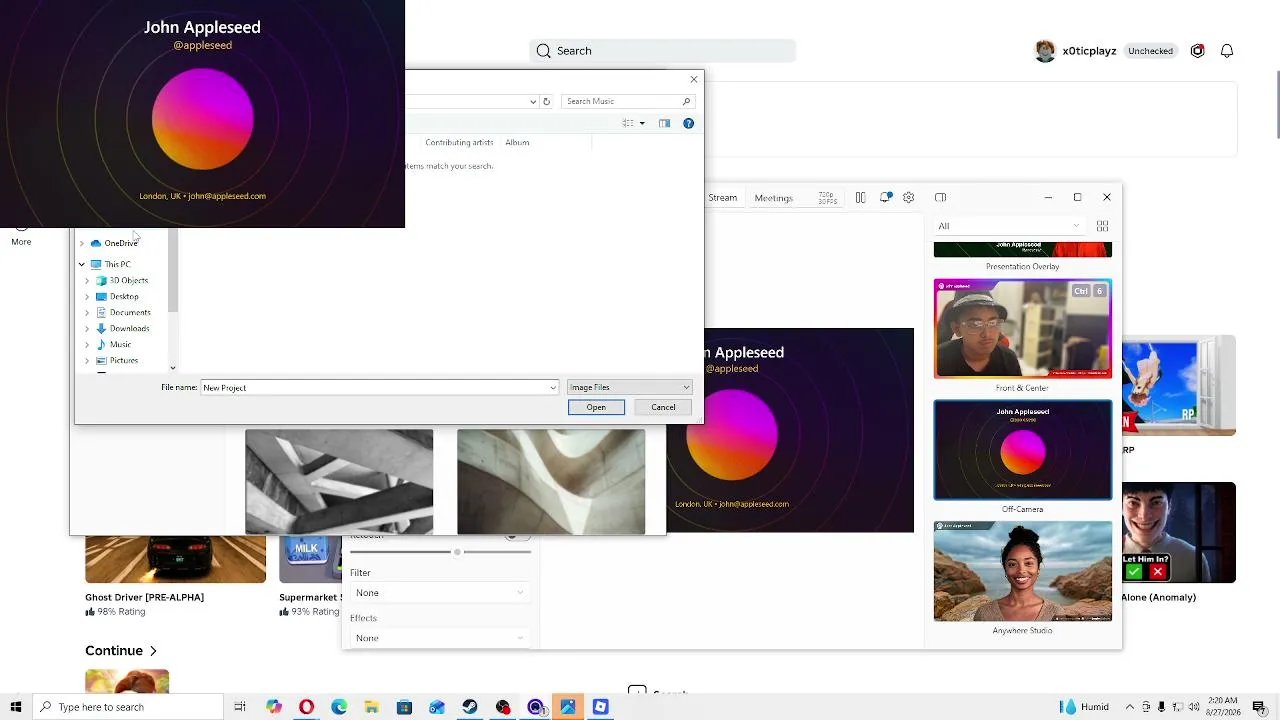Expand the 3D Objects folder node
1280x720 pixels.
87,281
